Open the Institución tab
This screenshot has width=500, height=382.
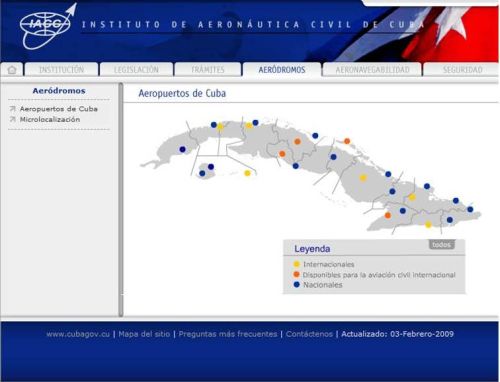coord(62,70)
